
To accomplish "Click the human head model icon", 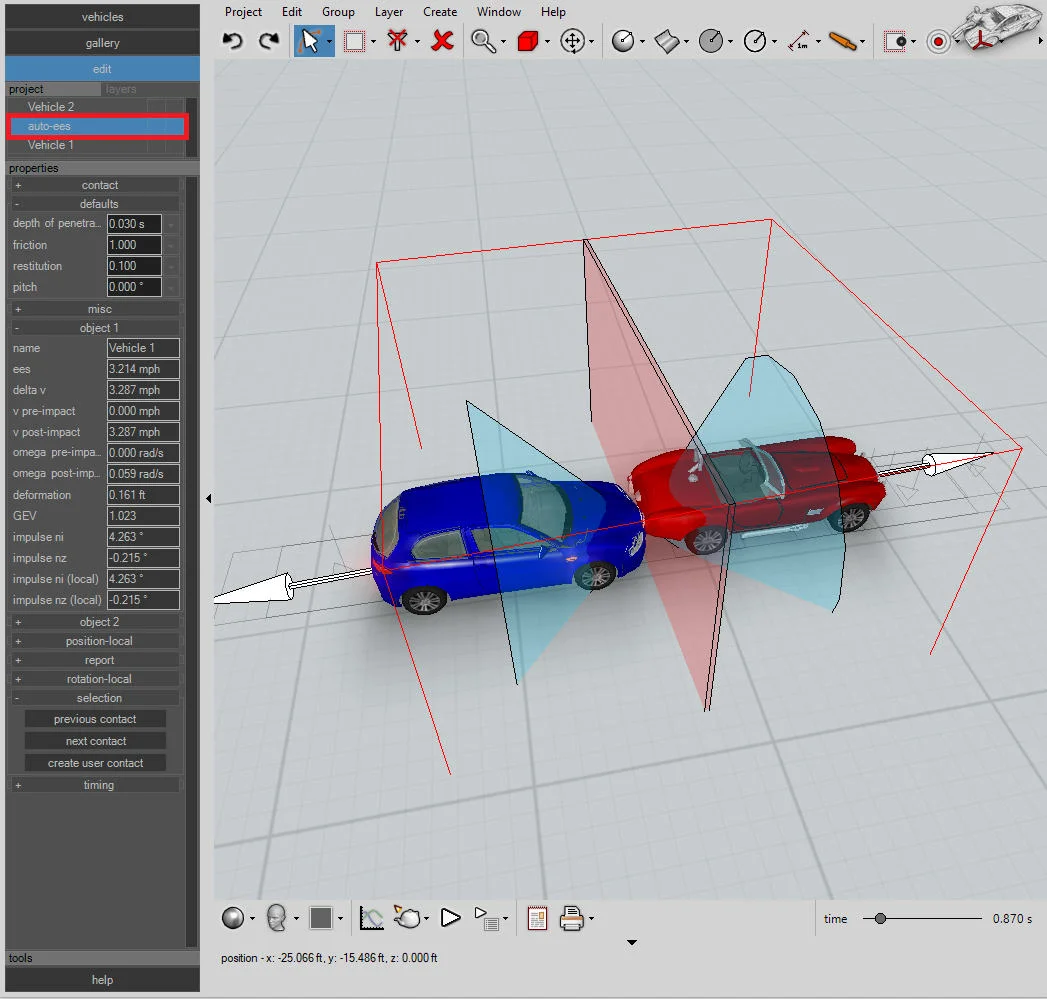I will (276, 918).
